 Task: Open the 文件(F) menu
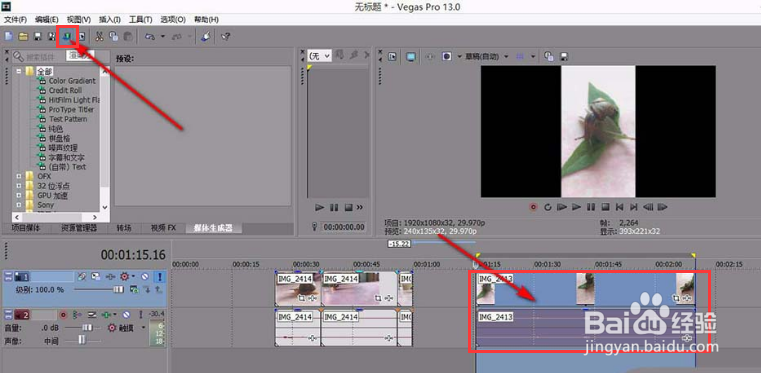point(16,19)
